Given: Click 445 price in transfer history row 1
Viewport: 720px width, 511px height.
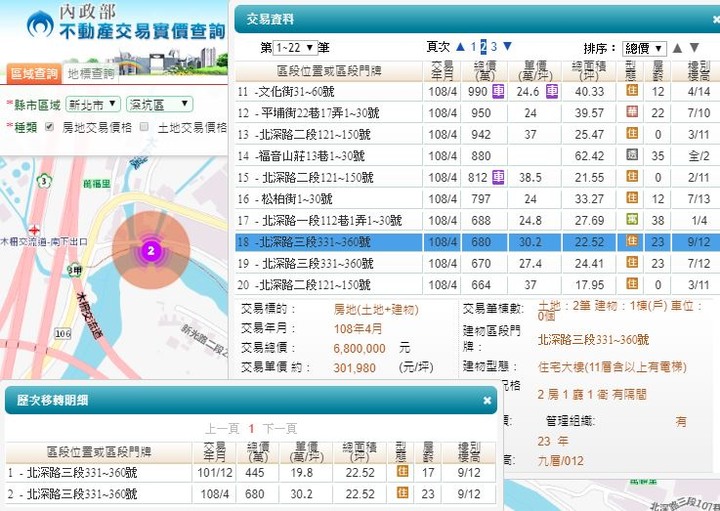Looking at the screenshot, I should (x=255, y=472).
